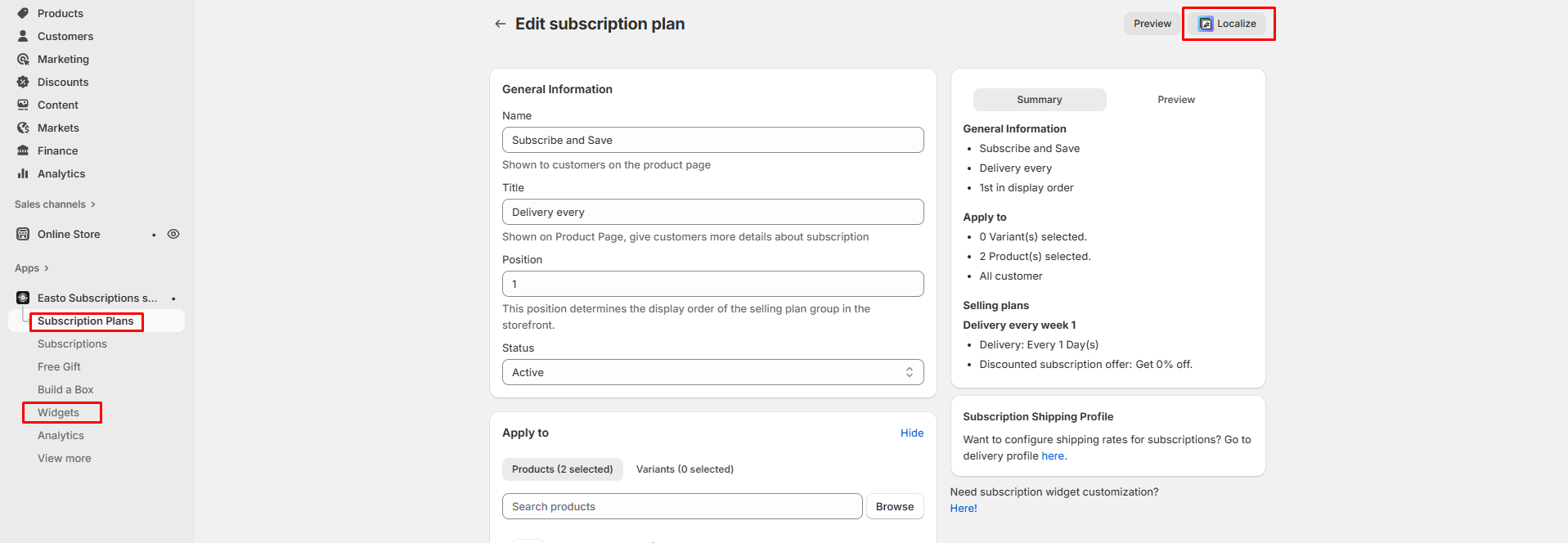Click the Analytics bar chart icon
This screenshot has width=1568, height=543.
(x=23, y=173)
